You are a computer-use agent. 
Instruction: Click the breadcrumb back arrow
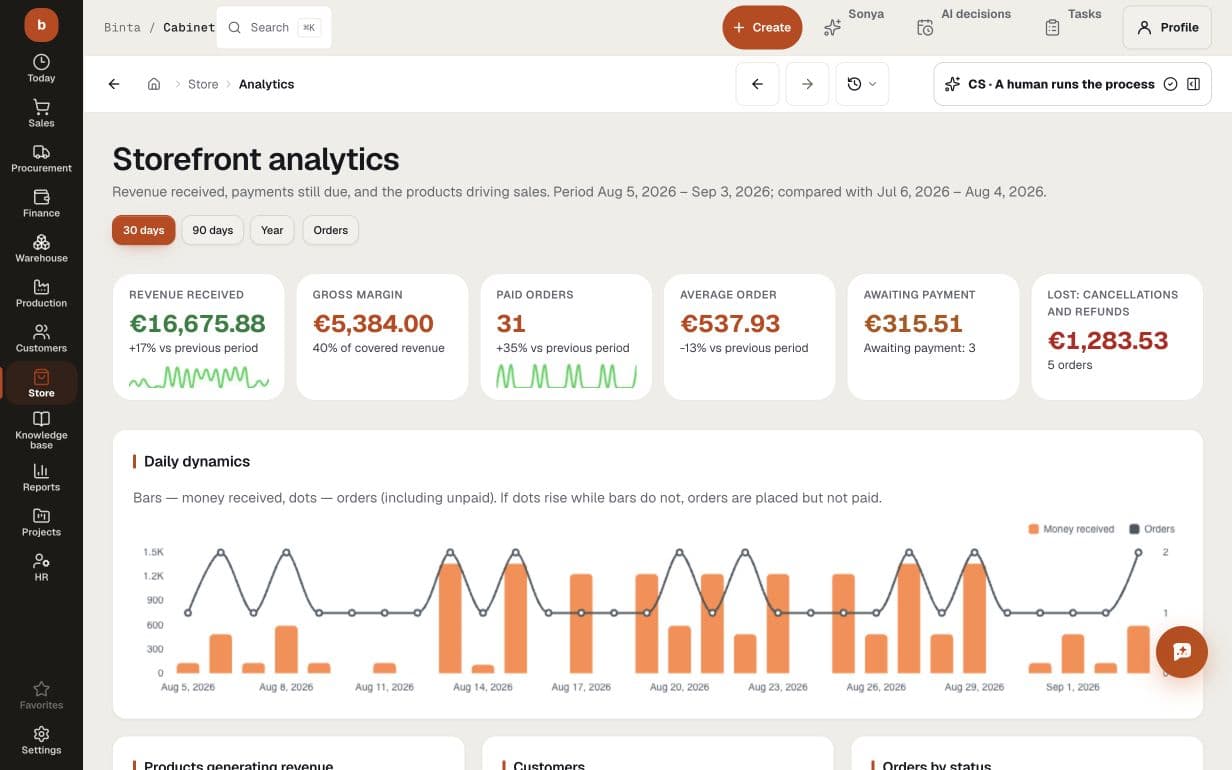coord(114,84)
